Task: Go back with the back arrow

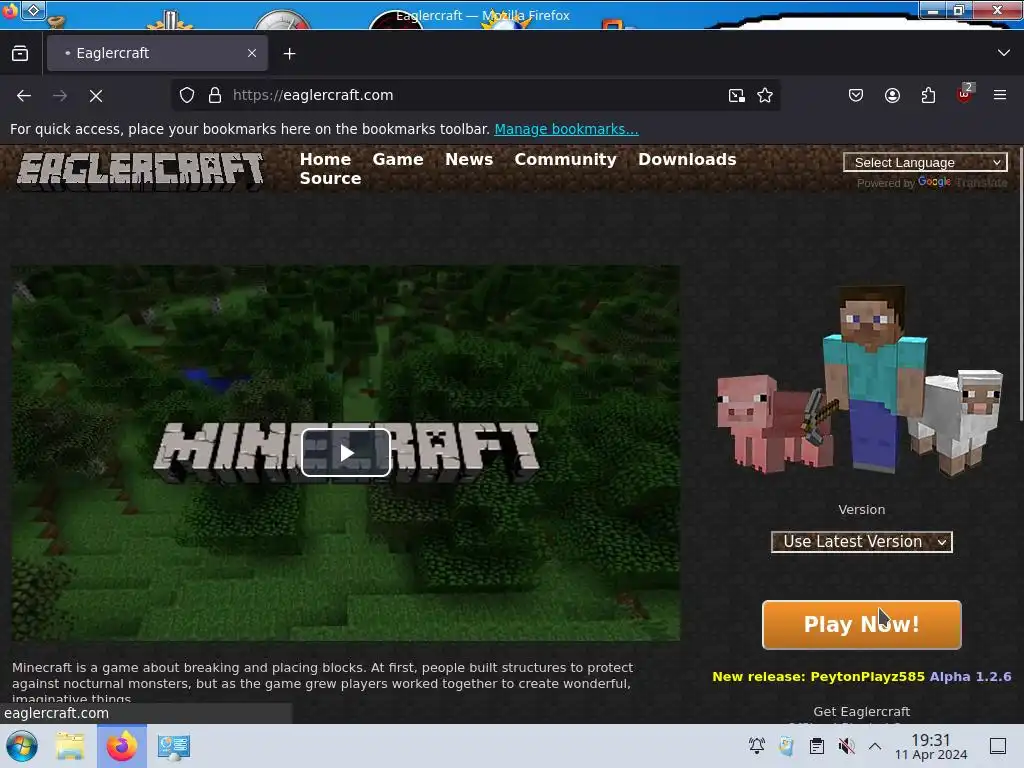Action: (24, 95)
